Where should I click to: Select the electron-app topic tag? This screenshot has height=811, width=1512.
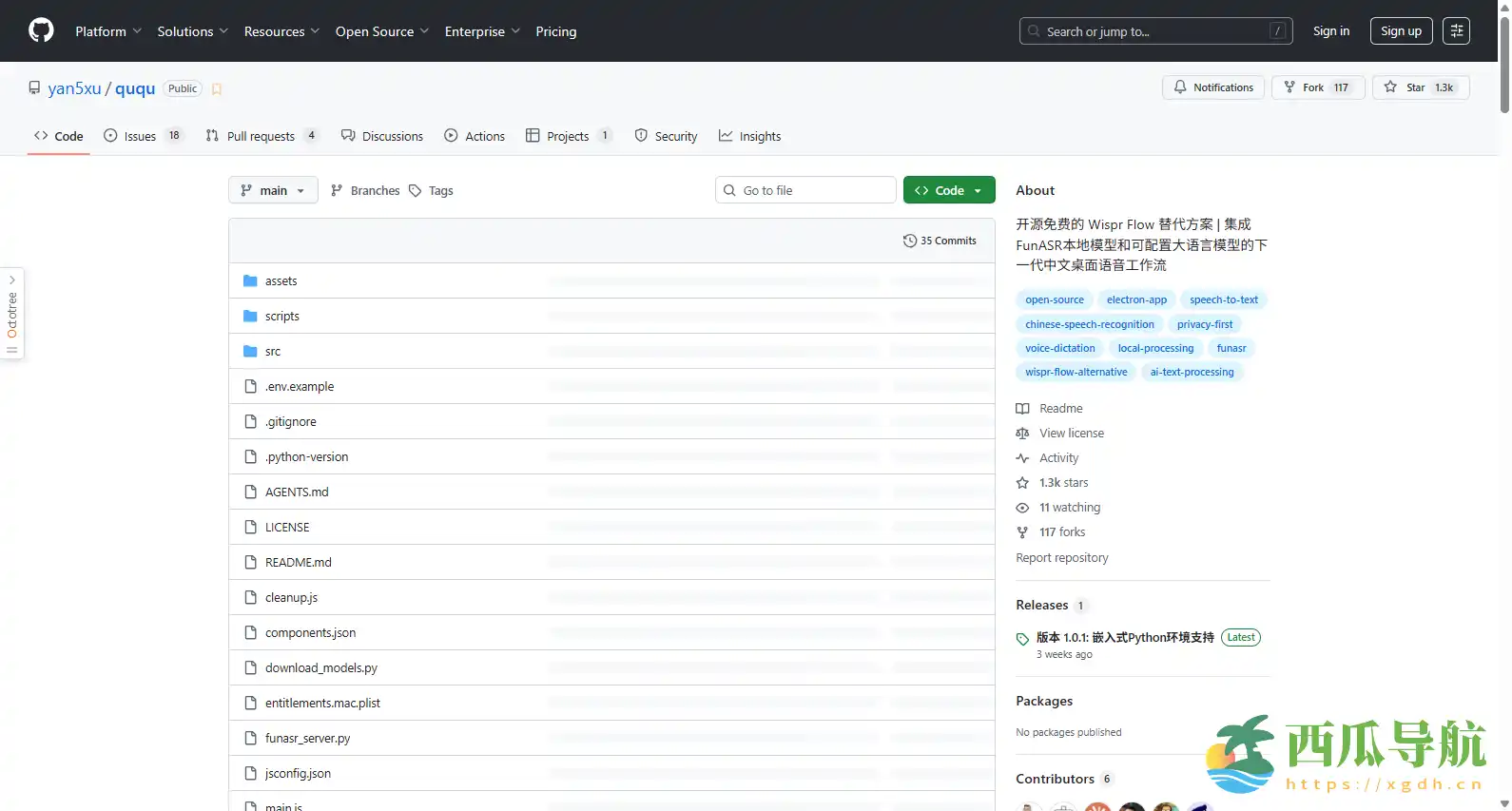pos(1135,300)
